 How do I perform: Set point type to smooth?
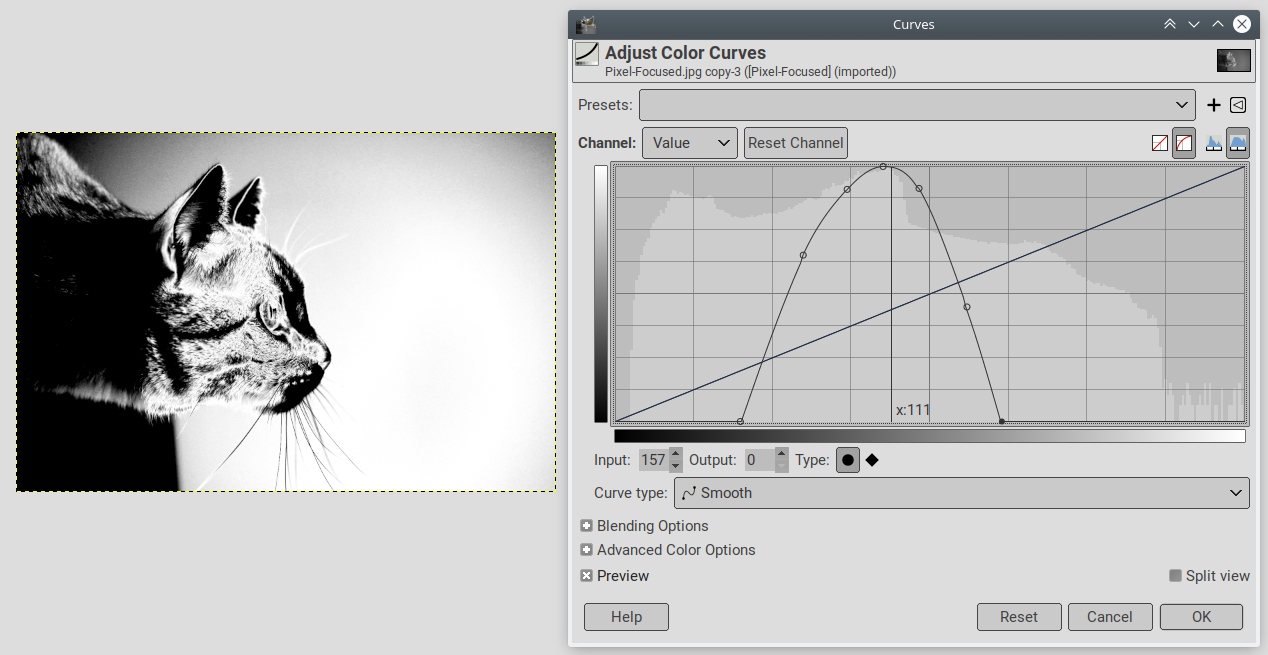tap(848, 460)
